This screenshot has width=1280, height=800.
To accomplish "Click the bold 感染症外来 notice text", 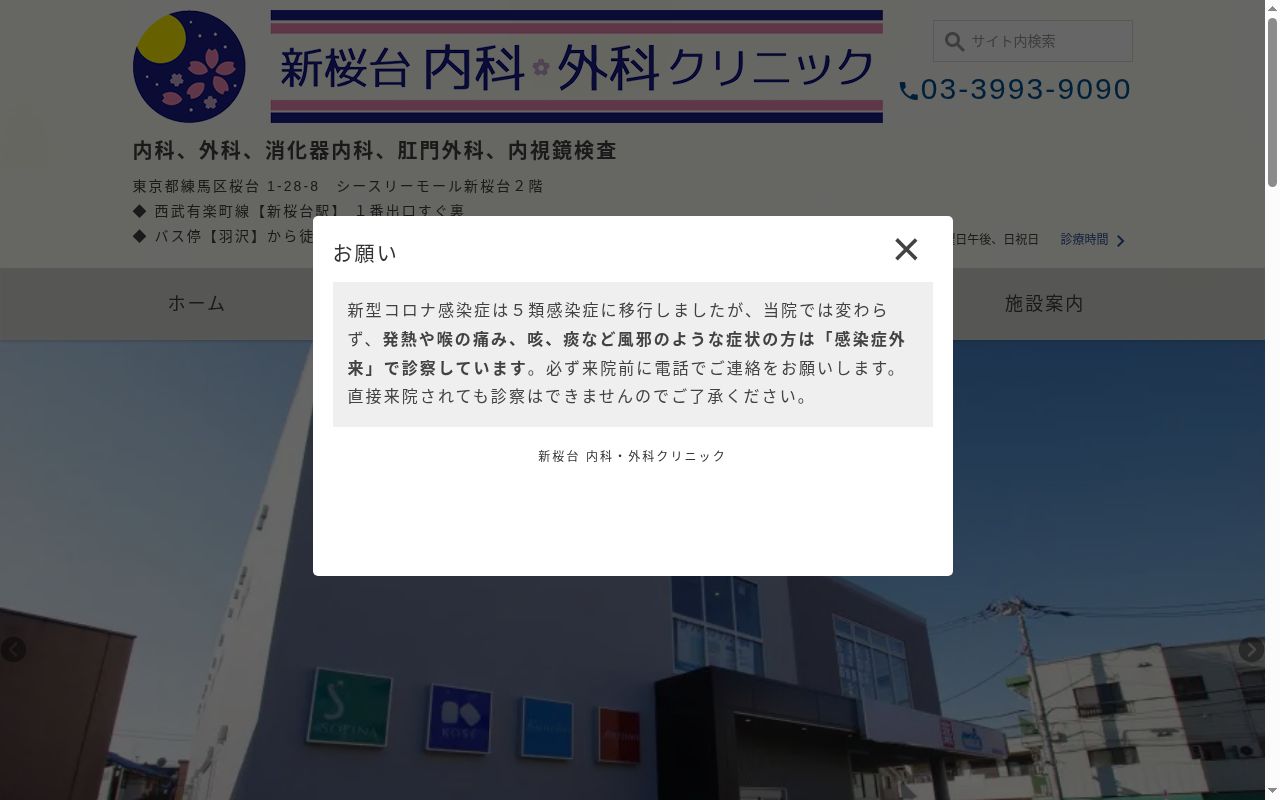I will pos(626,353).
